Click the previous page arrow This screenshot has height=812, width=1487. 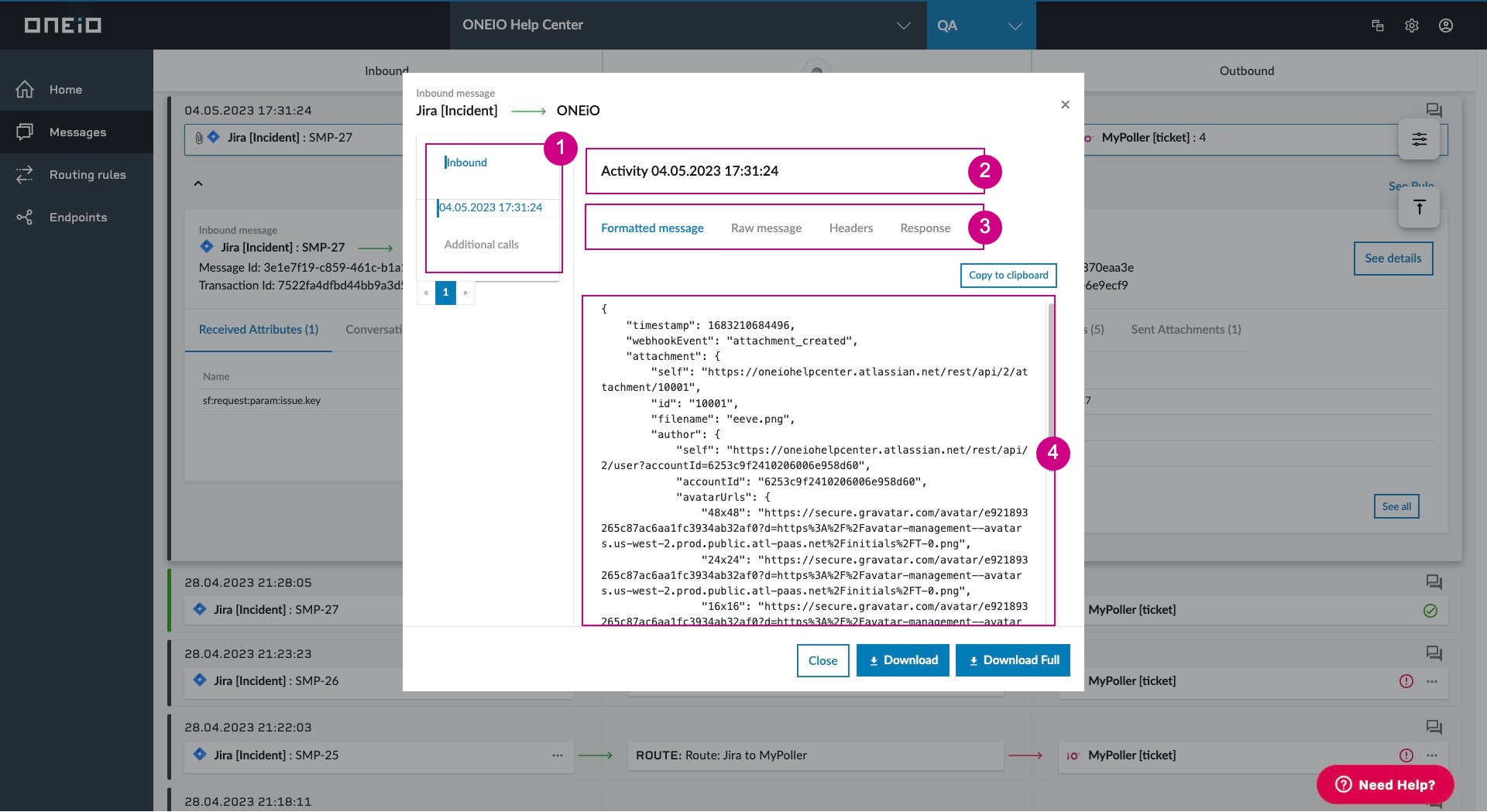pos(426,293)
